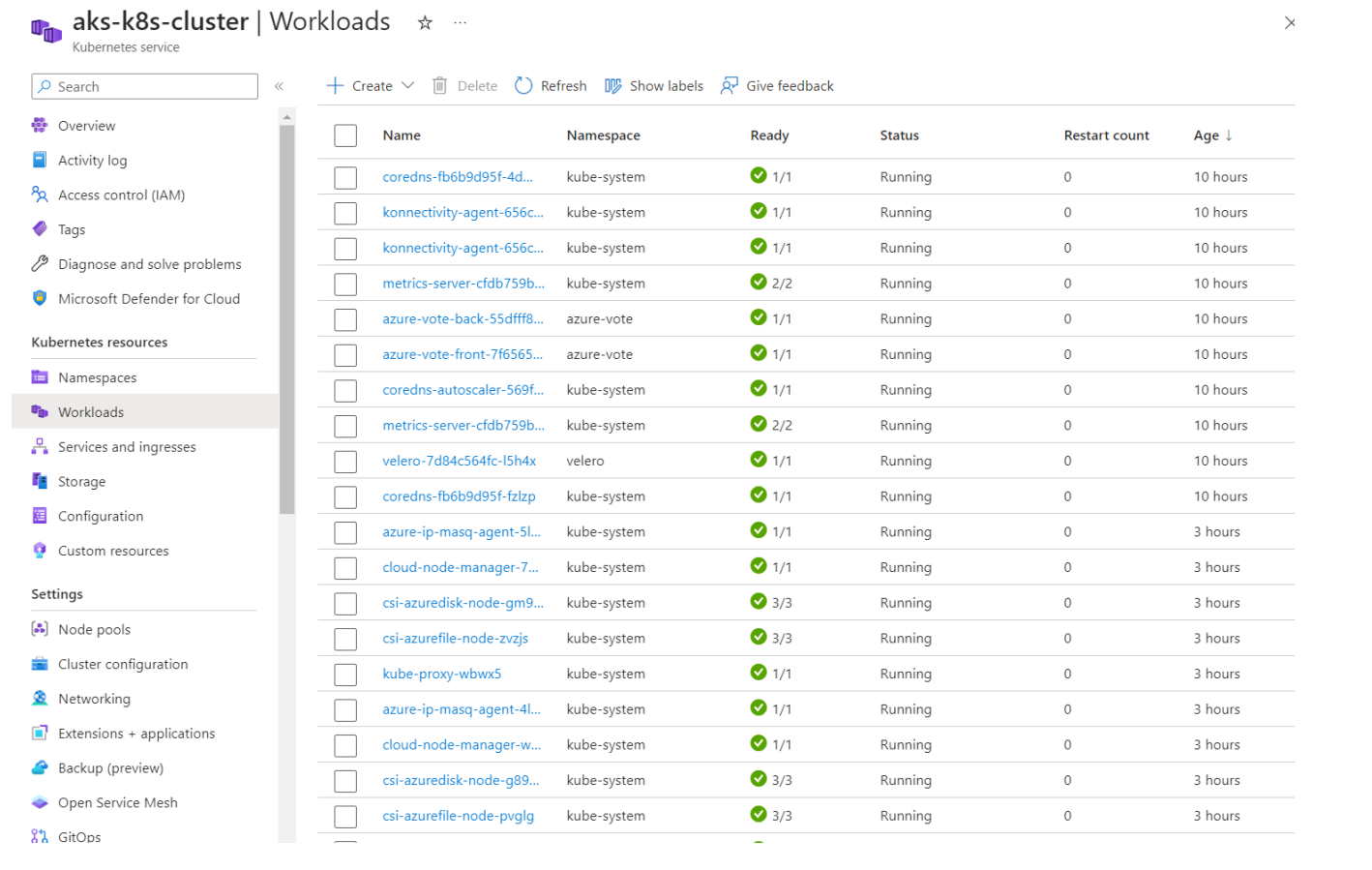Open Microsoft Defender for Cloud shield icon

(40, 299)
